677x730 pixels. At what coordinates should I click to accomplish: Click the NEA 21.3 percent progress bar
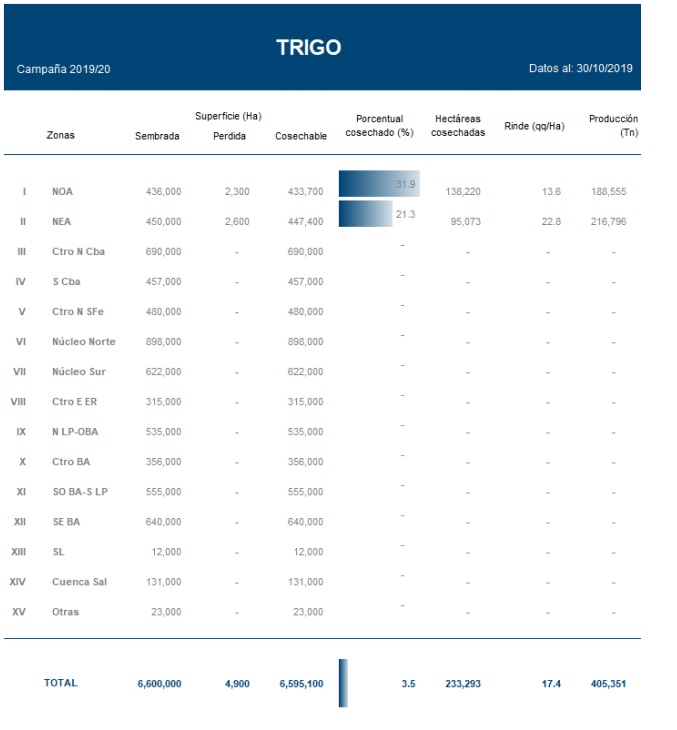pyautogui.click(x=366, y=214)
